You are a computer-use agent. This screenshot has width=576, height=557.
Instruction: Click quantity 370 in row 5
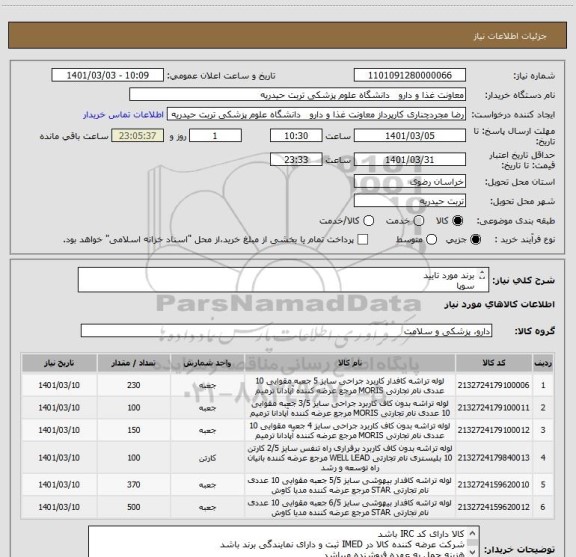point(134,485)
